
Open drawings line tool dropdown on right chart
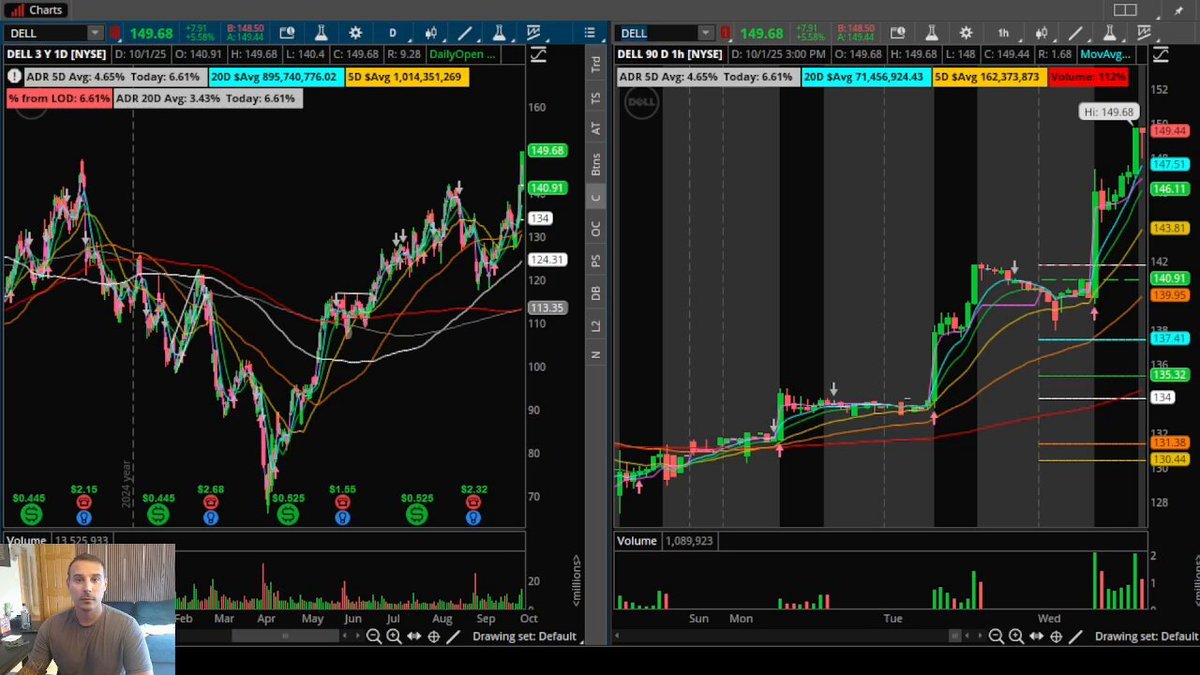(x=1076, y=33)
